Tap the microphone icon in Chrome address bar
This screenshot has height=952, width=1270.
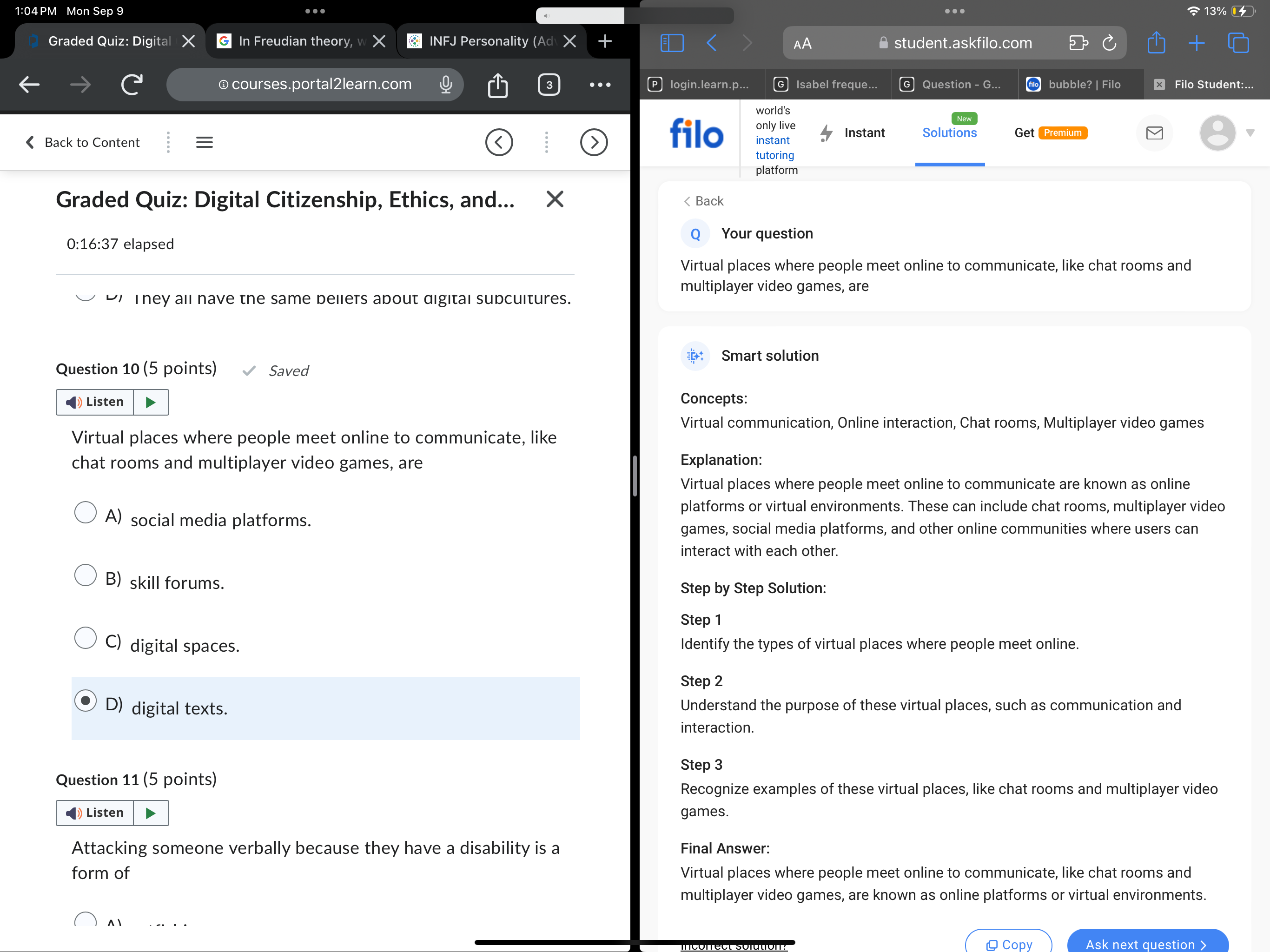(445, 85)
